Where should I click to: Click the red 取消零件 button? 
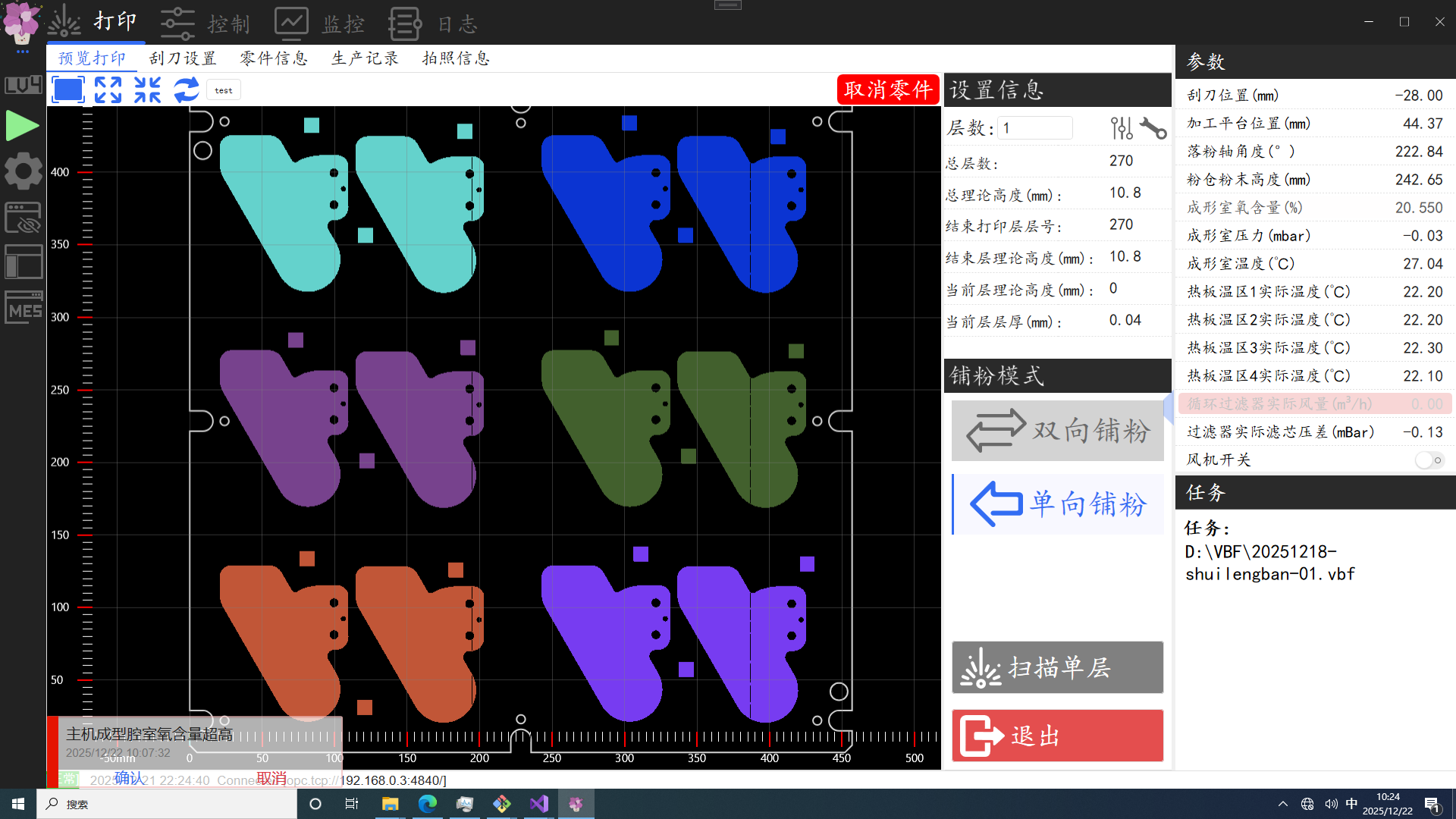pos(888,89)
